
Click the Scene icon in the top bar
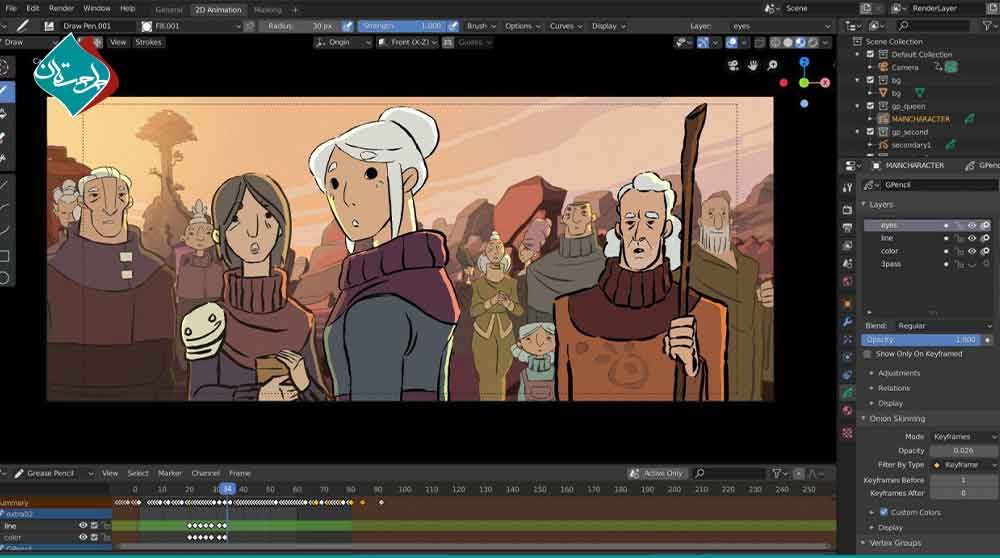(771, 8)
